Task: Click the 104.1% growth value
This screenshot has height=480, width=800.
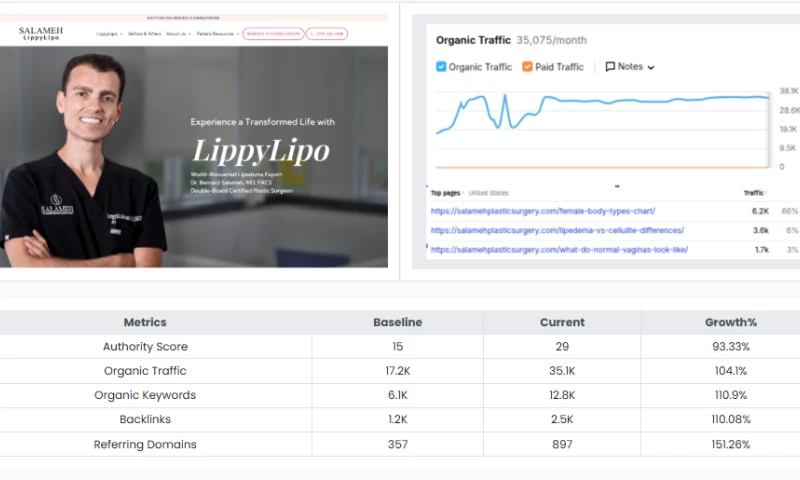Action: [731, 371]
